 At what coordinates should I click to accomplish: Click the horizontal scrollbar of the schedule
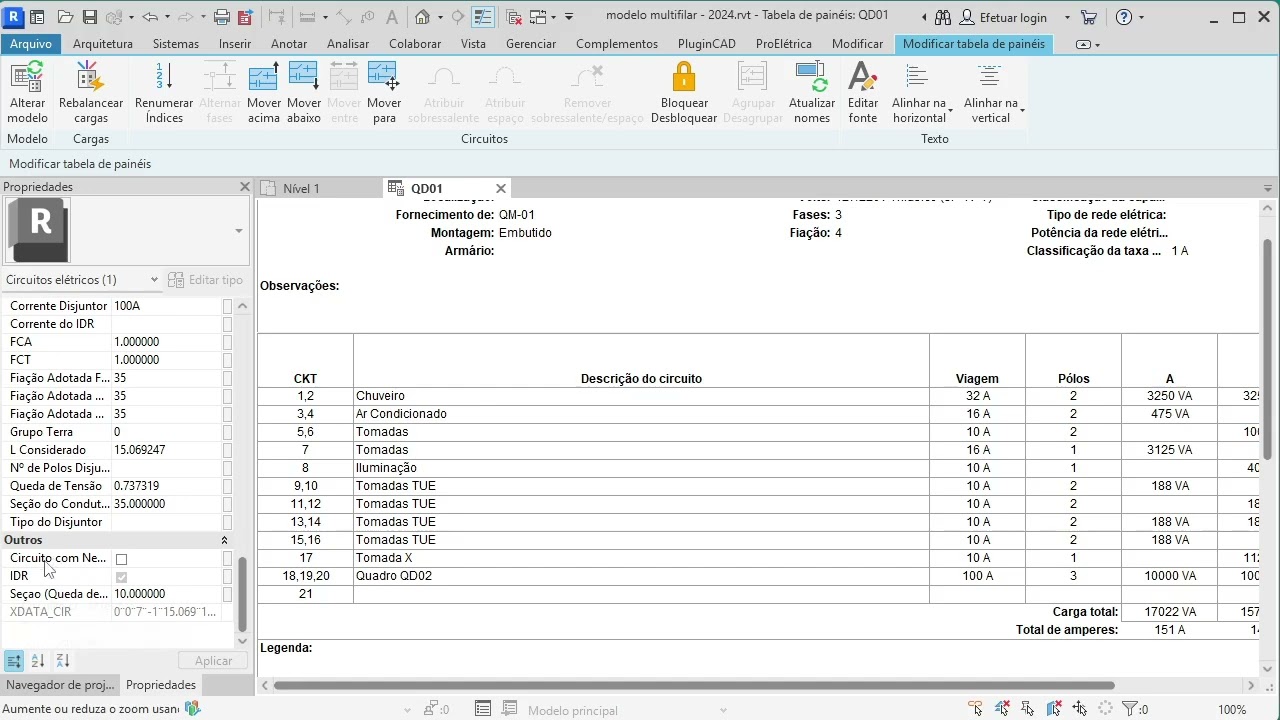[x=694, y=686]
